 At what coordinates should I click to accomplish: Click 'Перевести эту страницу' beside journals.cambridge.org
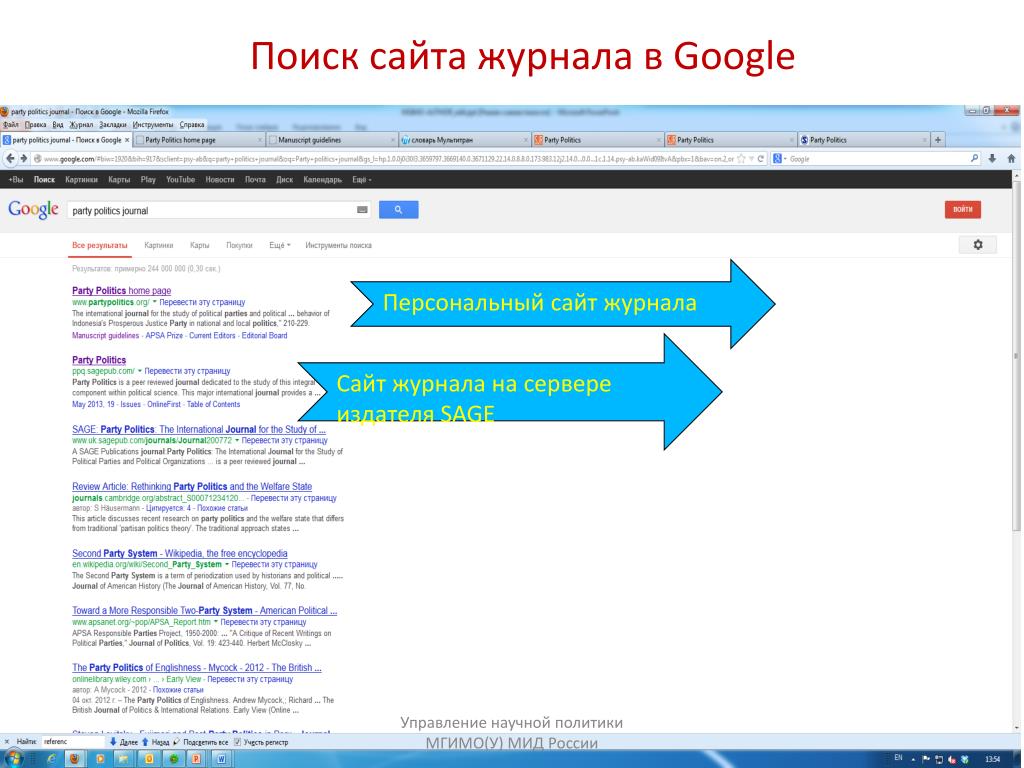click(294, 498)
